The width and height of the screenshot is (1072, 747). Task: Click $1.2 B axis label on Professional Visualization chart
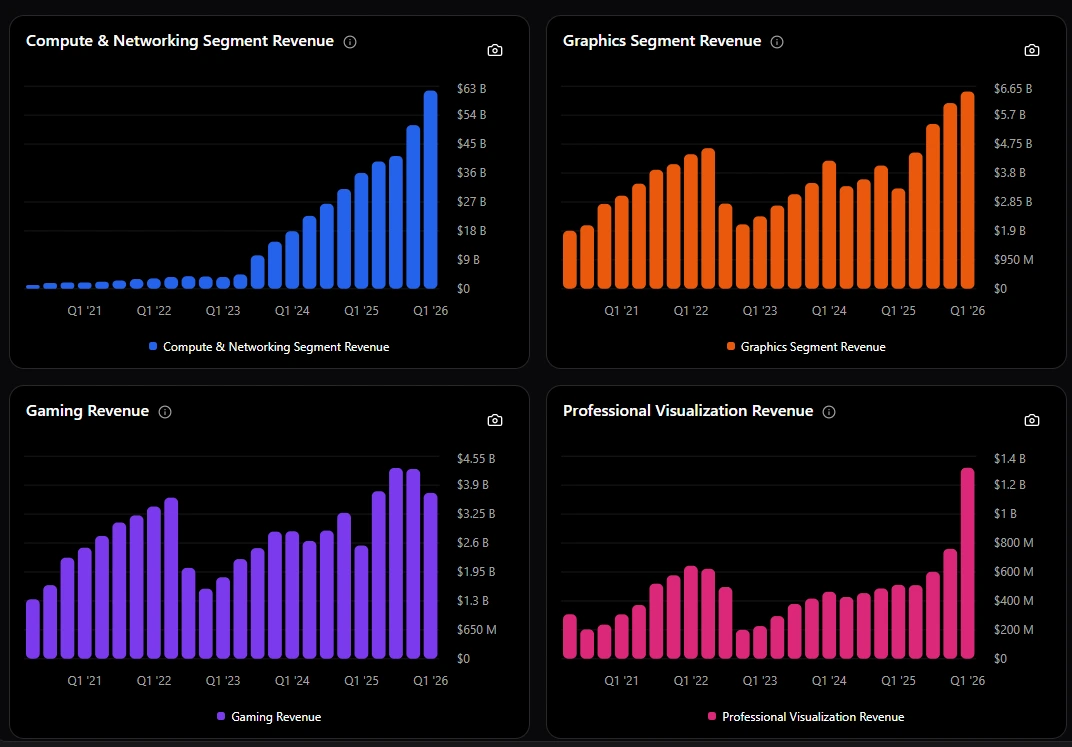point(1010,485)
